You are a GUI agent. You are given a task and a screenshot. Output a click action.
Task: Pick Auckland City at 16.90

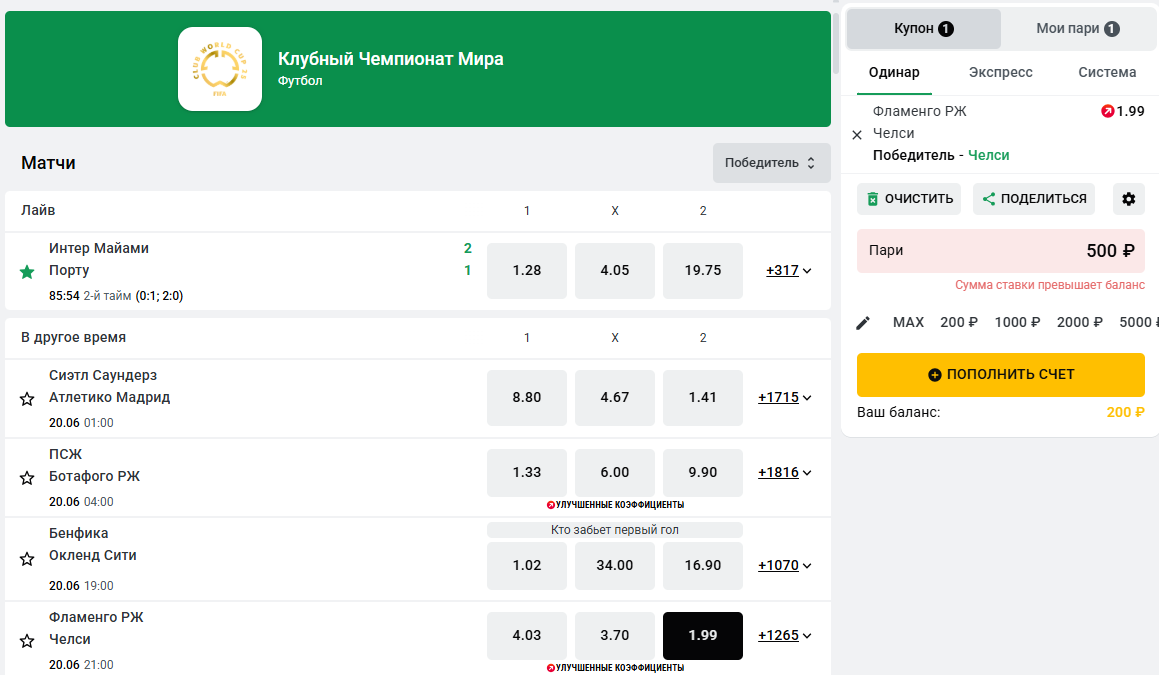[x=703, y=566]
